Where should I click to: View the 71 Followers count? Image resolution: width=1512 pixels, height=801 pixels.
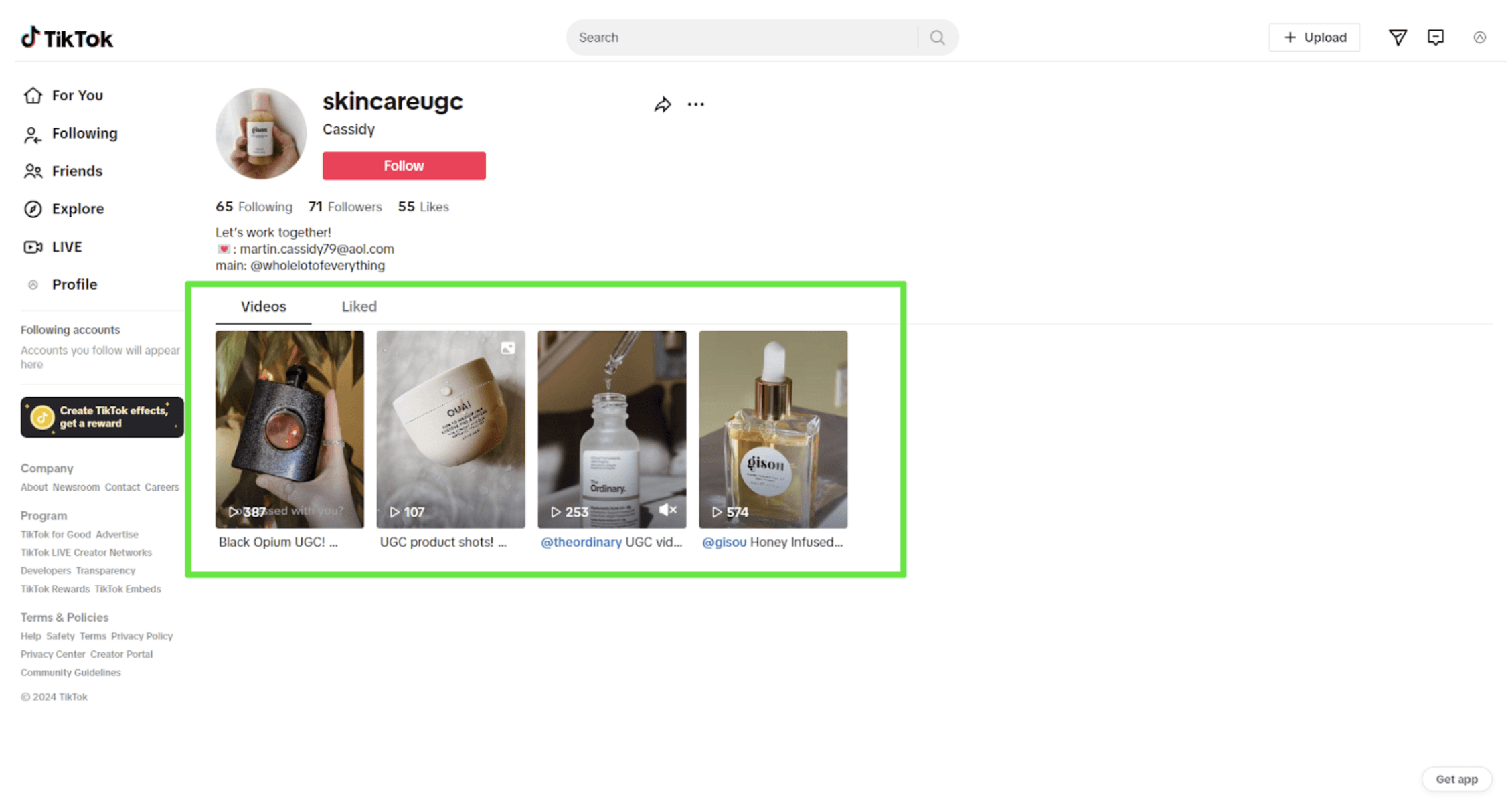[x=345, y=207]
